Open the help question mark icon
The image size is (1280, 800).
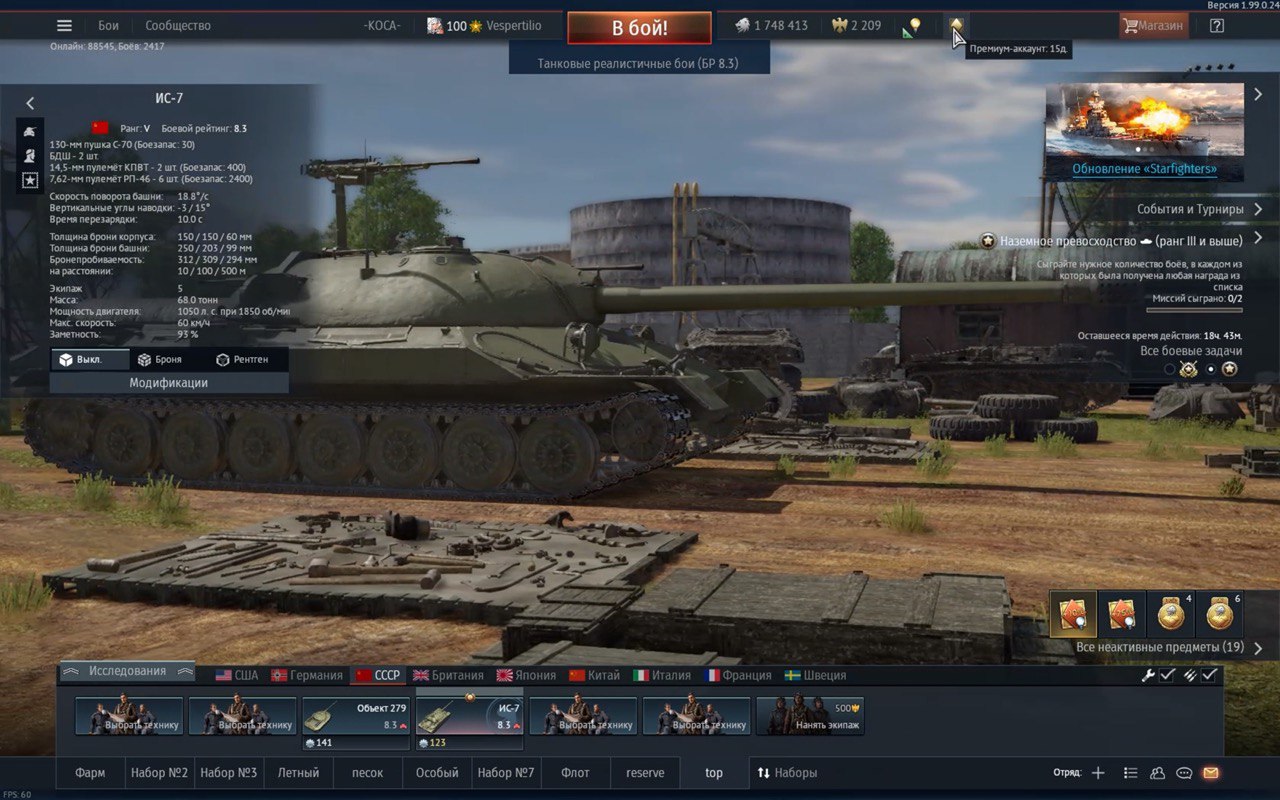click(x=1217, y=26)
